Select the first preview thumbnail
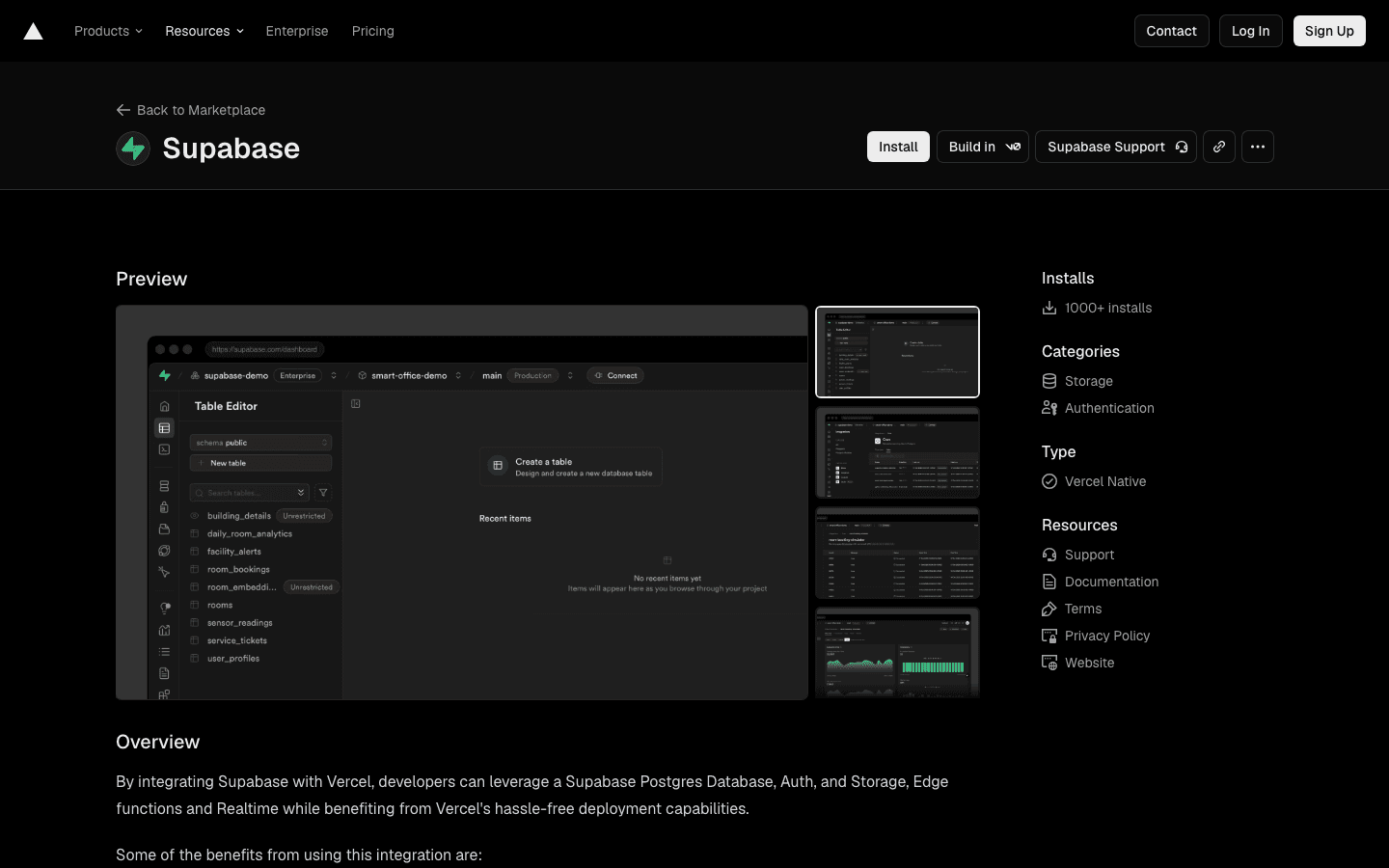This screenshot has height=868, width=1389. pos(898,352)
